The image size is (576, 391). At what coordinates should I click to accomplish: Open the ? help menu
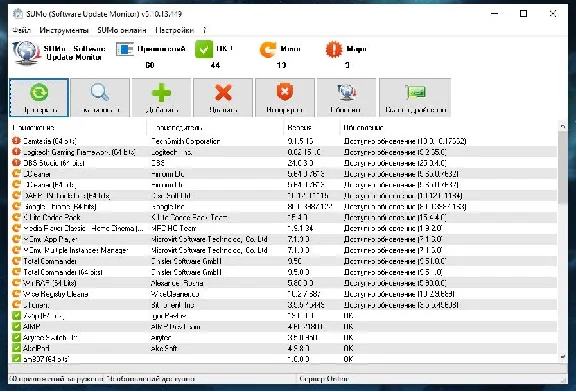(x=205, y=30)
